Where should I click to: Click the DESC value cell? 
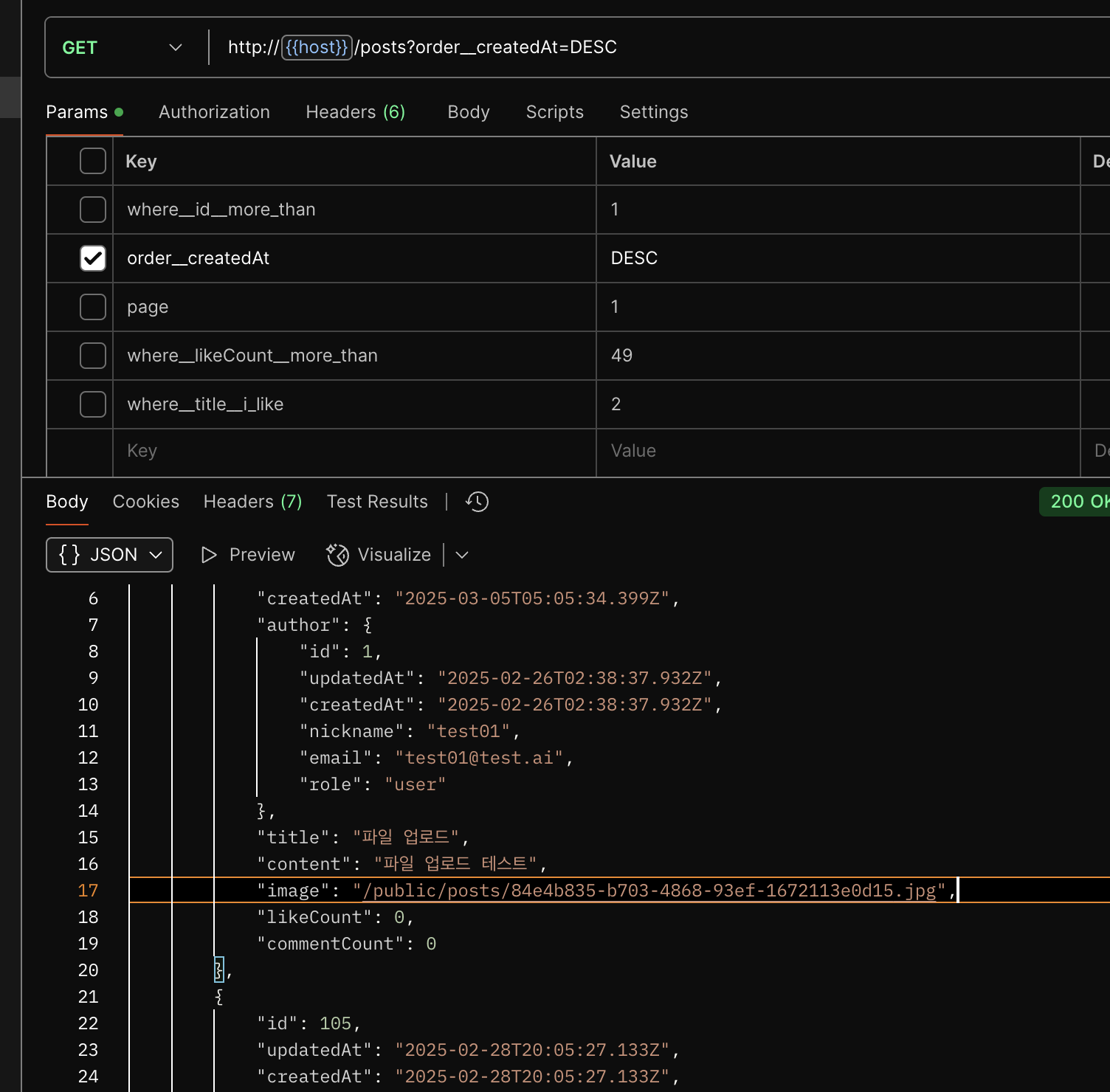click(838, 258)
